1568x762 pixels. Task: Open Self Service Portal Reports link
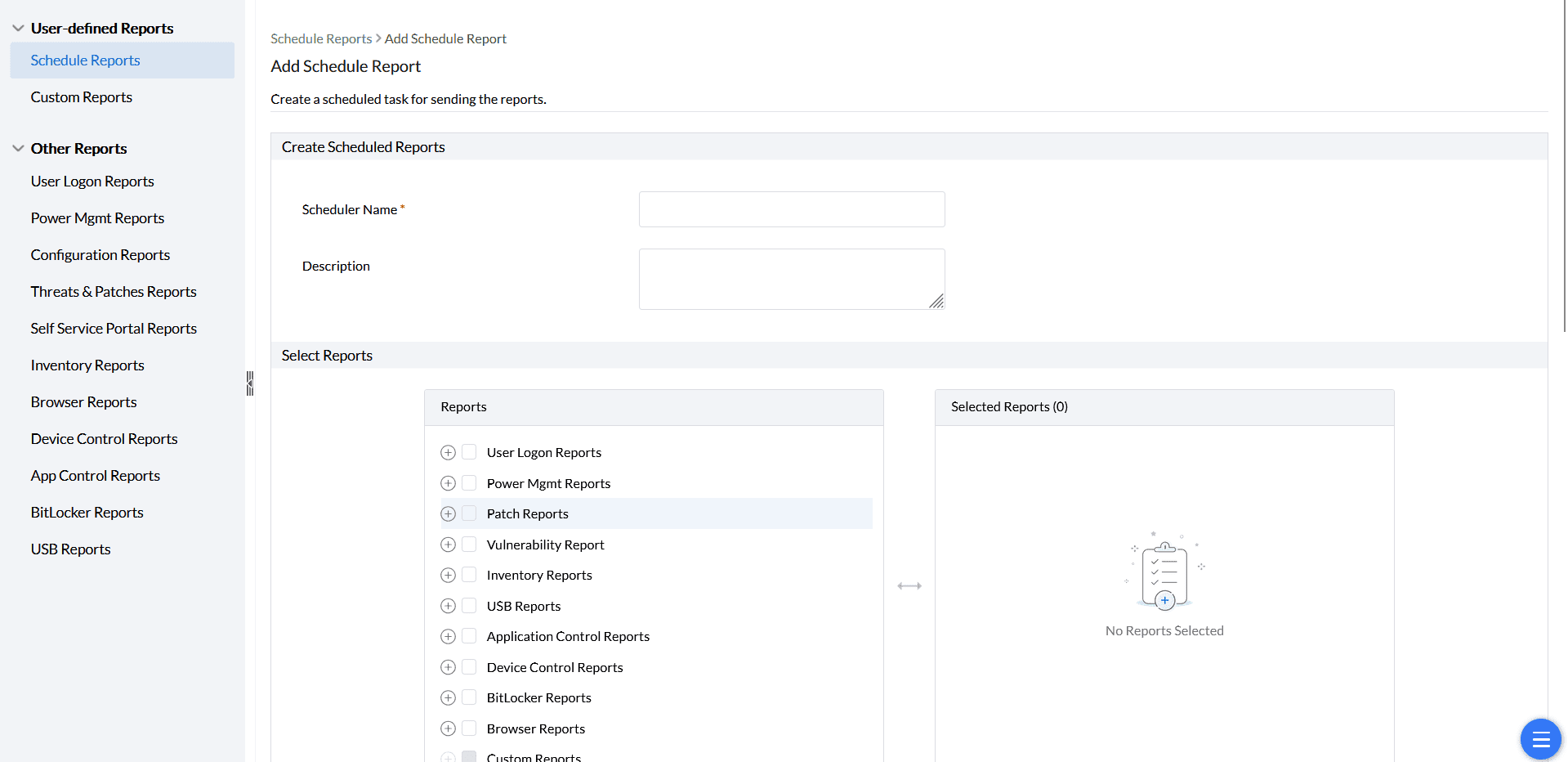[114, 329]
